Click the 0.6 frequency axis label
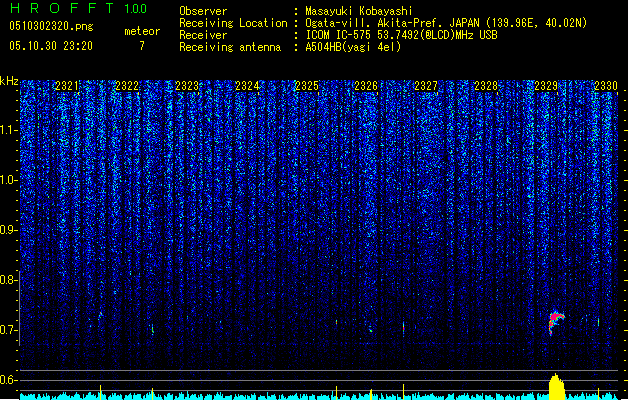This screenshot has height=400, width=629. [9, 380]
